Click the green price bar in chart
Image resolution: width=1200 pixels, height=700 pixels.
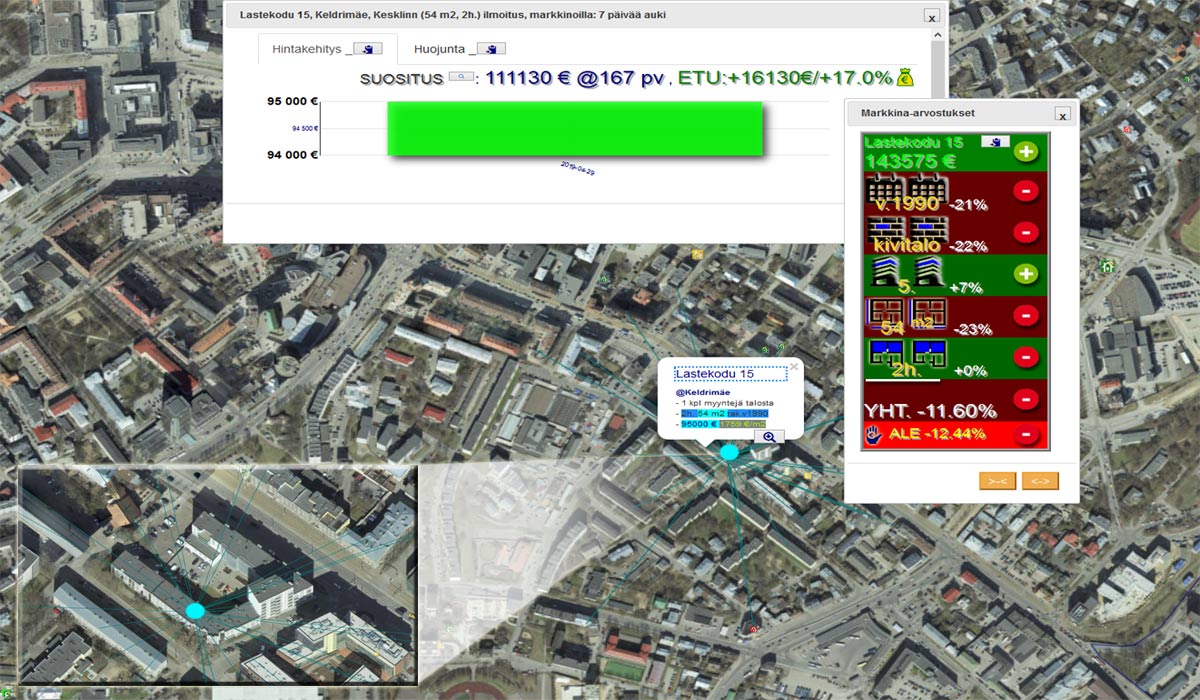575,128
